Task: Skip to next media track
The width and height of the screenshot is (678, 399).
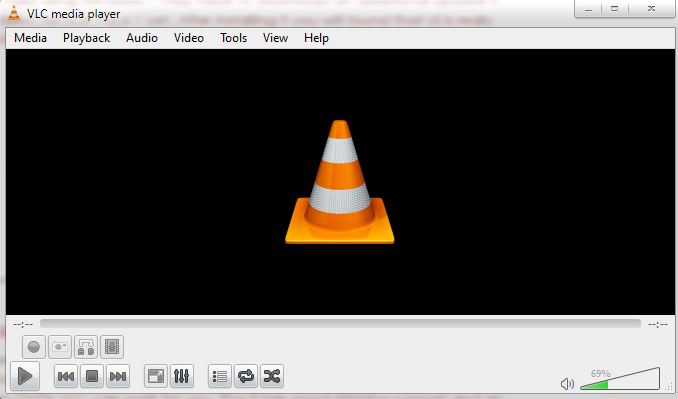Action: pos(118,376)
